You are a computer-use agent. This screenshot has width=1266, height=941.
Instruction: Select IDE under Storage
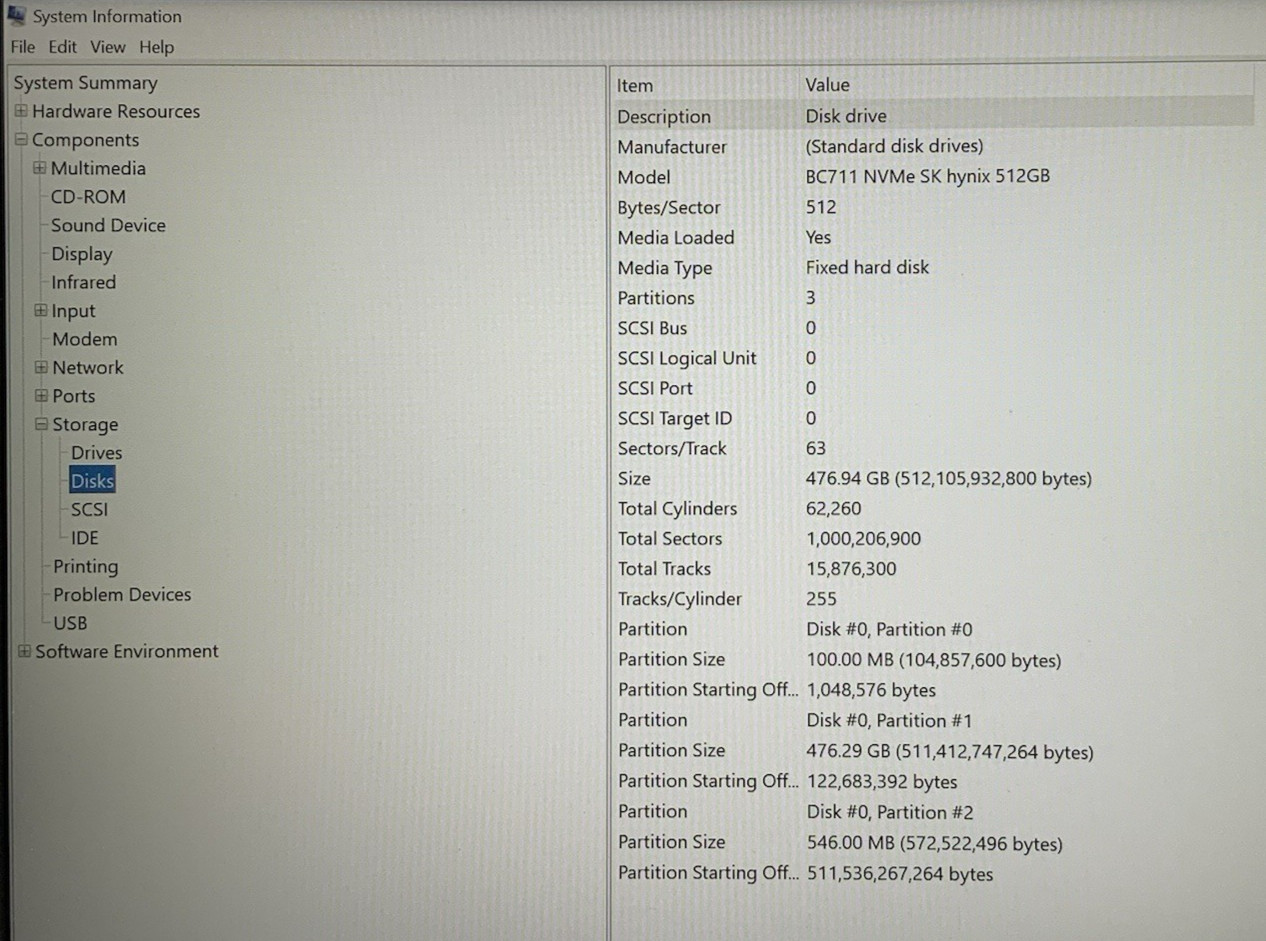(85, 538)
